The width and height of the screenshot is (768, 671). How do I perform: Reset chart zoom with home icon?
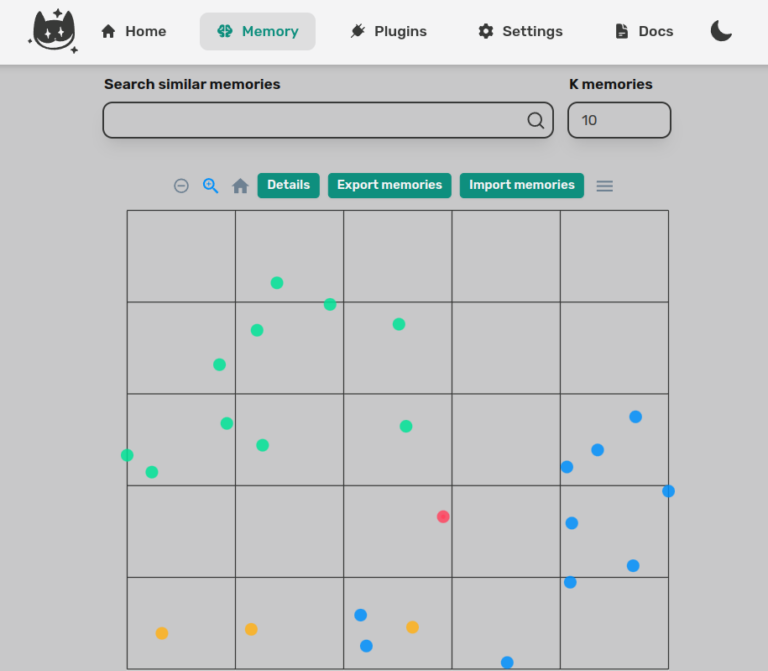(240, 185)
